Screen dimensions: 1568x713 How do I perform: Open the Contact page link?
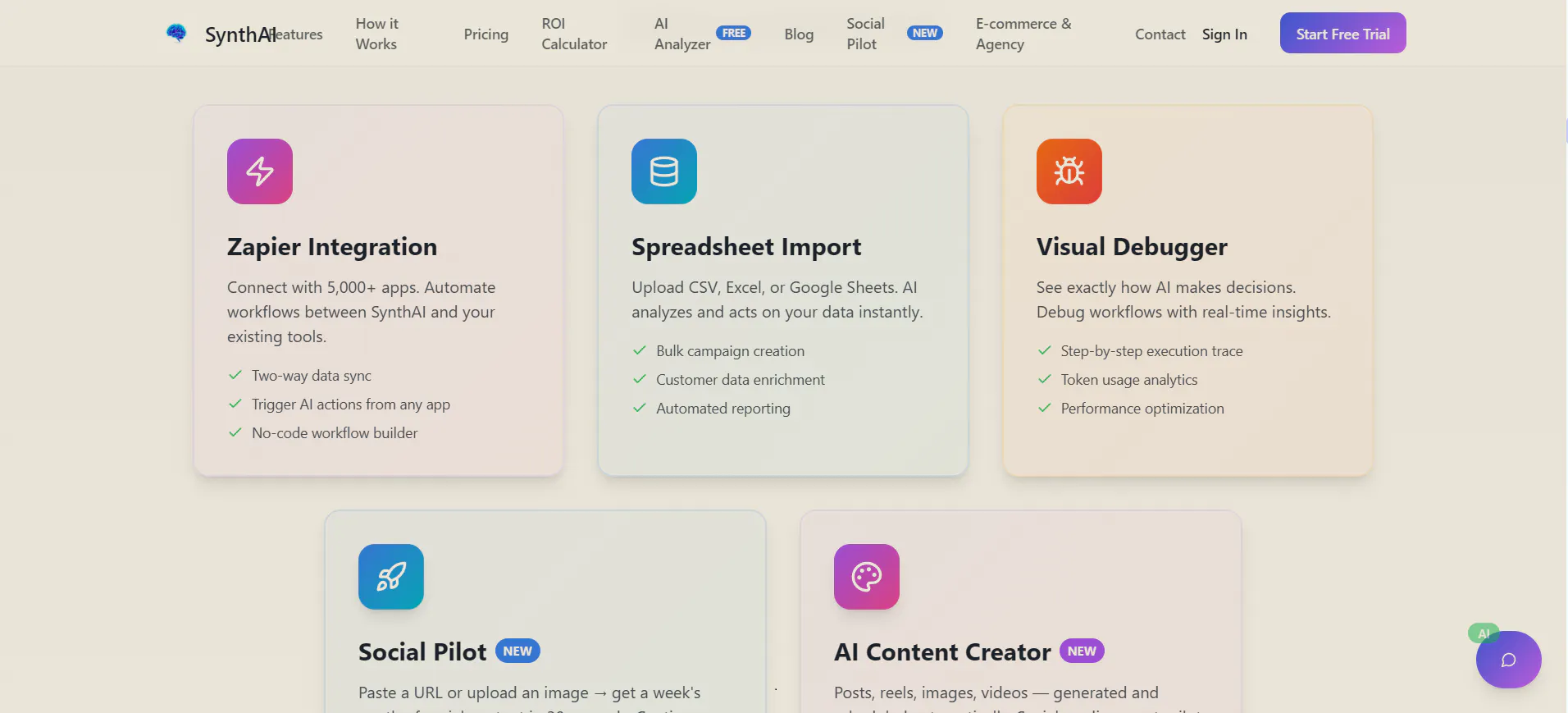(1160, 34)
